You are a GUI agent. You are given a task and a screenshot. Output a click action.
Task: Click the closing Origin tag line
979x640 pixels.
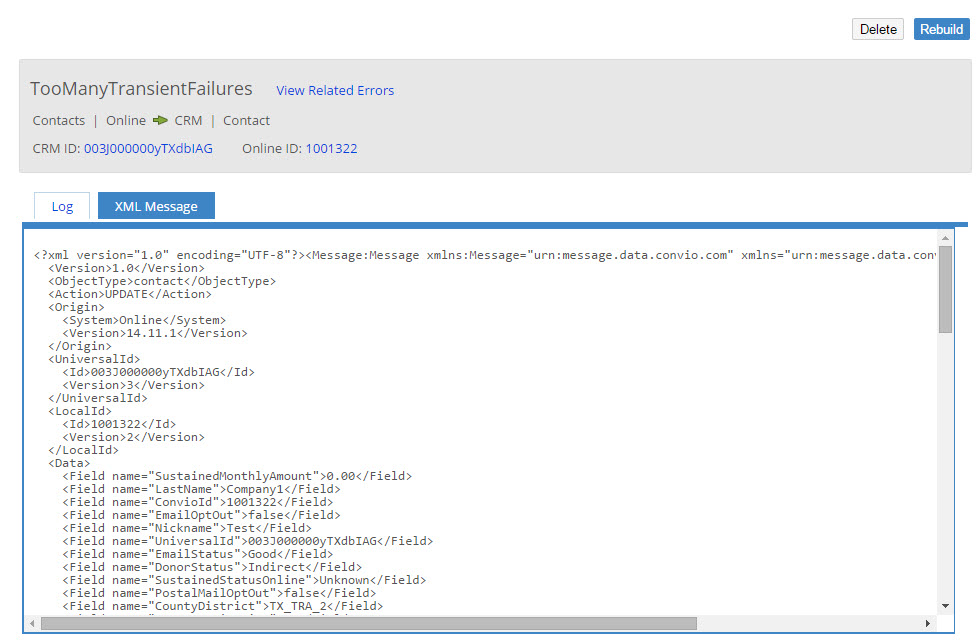coord(80,346)
